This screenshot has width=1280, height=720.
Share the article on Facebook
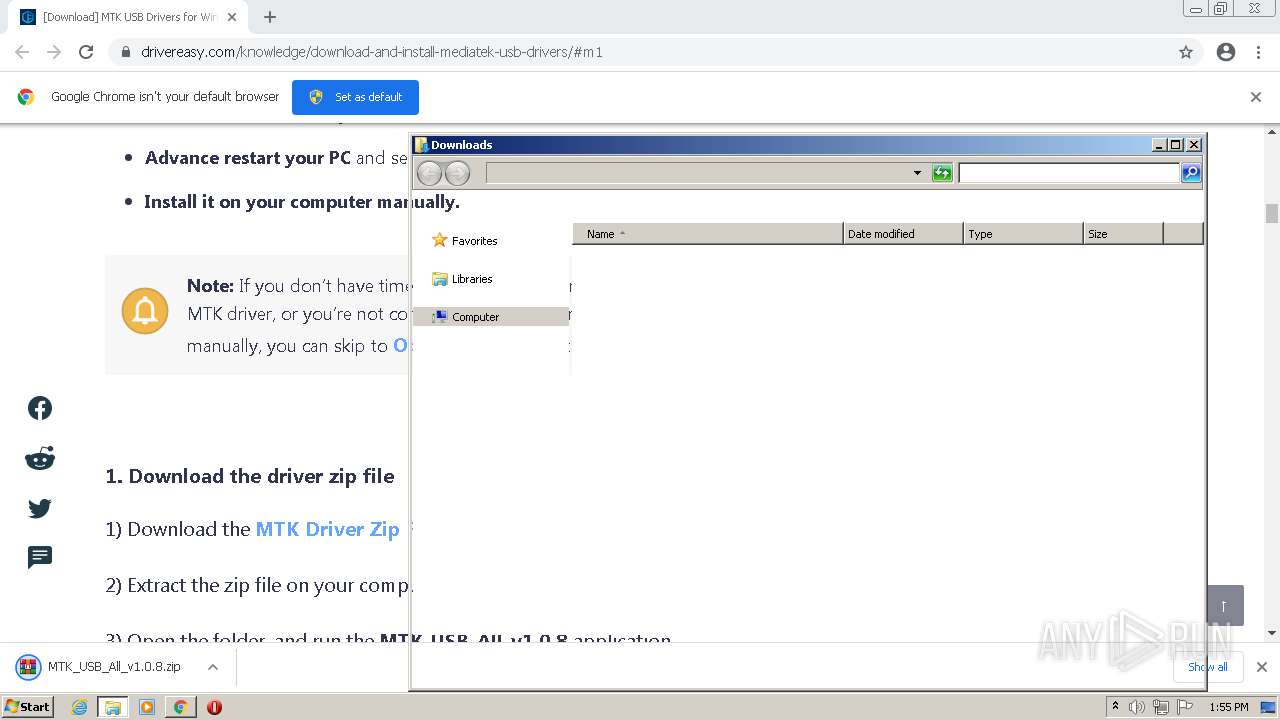click(x=40, y=408)
